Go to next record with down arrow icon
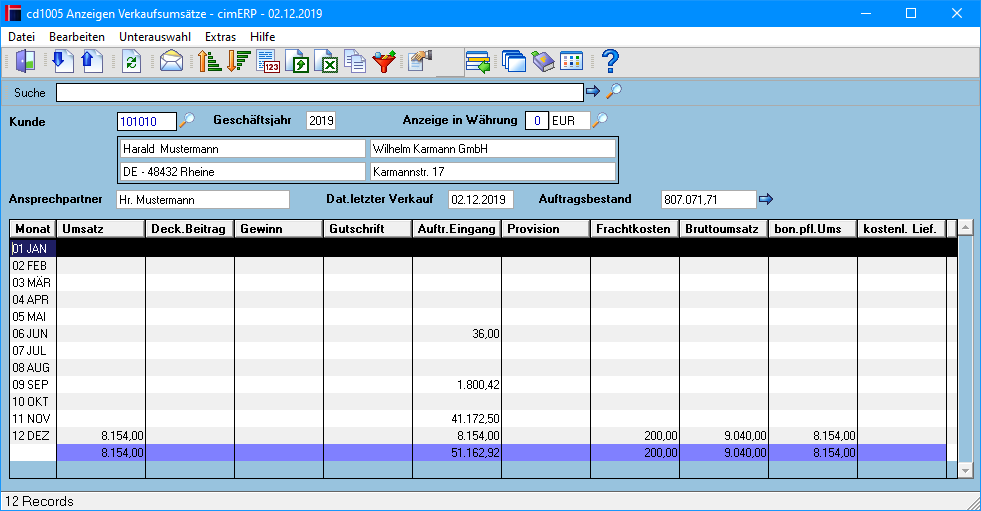Viewport: 981px width, 511px height. click(61, 62)
